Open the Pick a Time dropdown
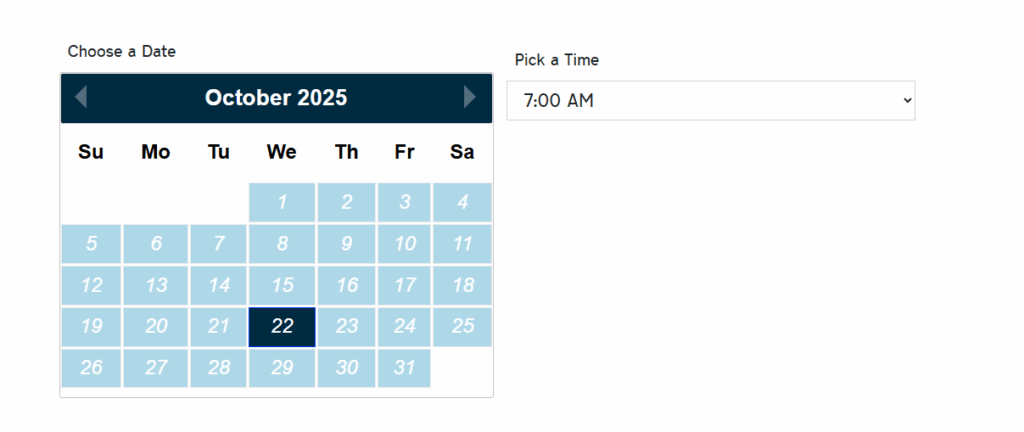This screenshot has width=1024, height=432. pyautogui.click(x=711, y=100)
